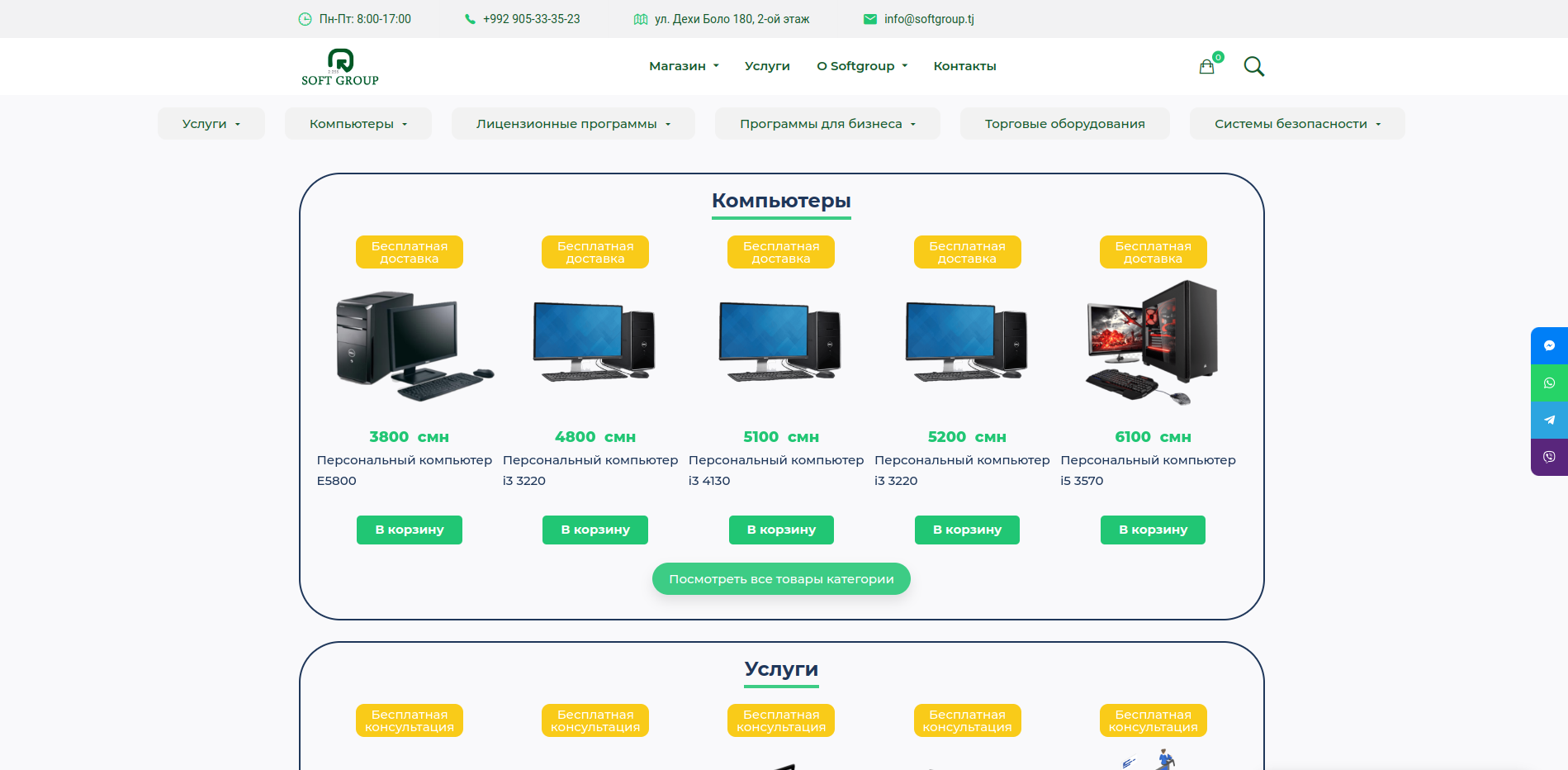Open the Персональный компьютер i3 4130 title
Viewport: 1568px width, 770px height.
pyautogui.click(x=776, y=470)
